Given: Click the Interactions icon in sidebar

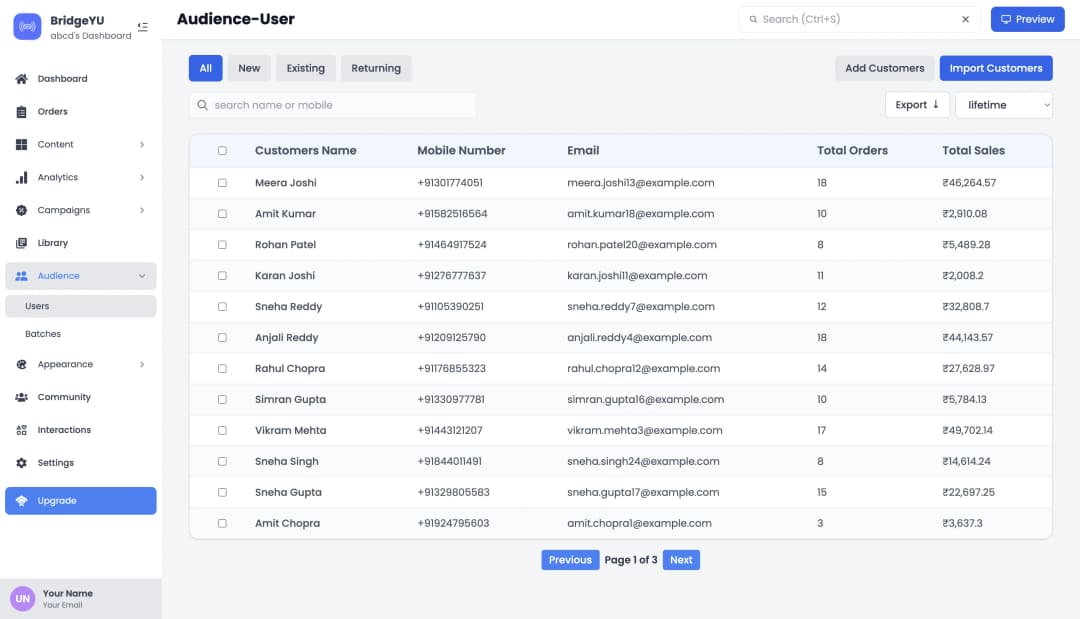Looking at the screenshot, I should tap(21, 430).
